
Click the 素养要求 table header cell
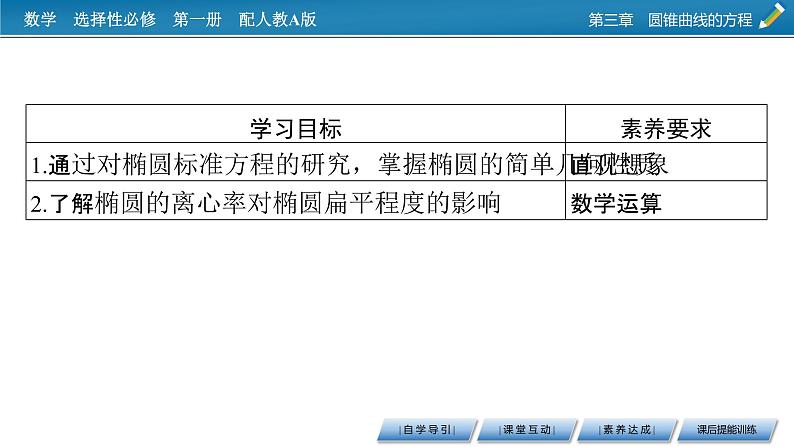(x=666, y=128)
